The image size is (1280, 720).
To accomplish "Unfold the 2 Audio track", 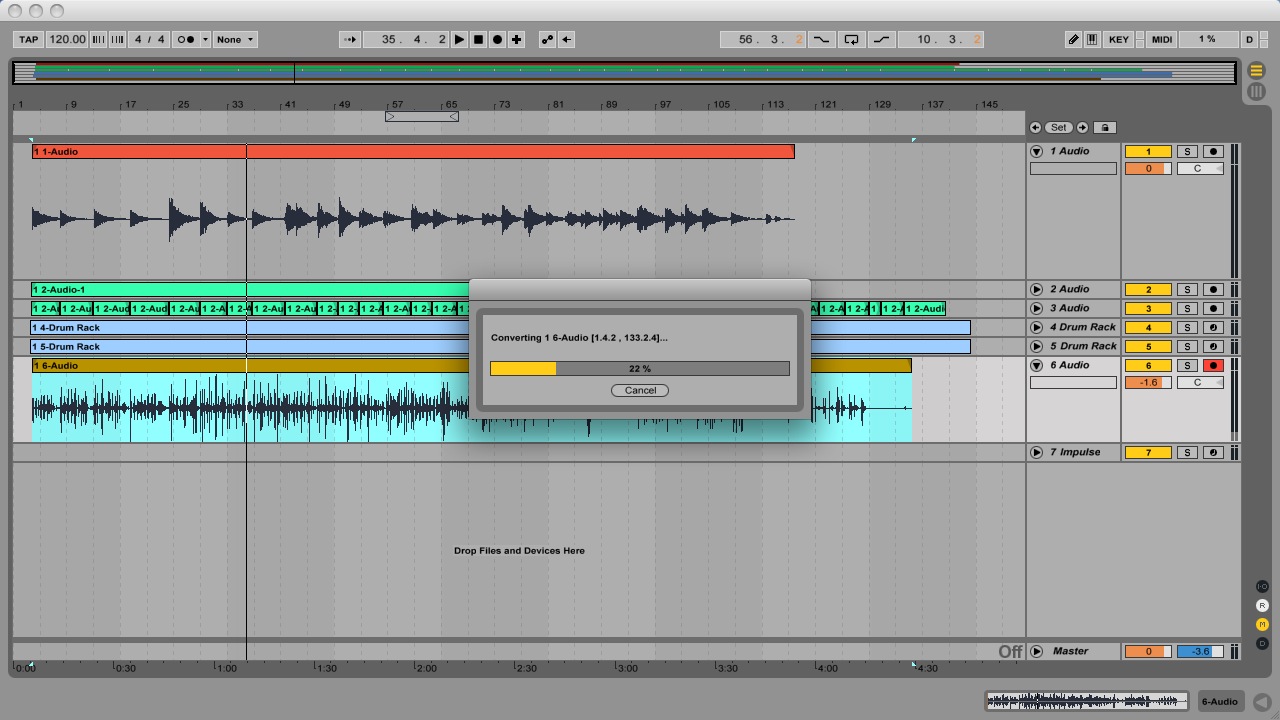I will coord(1037,290).
